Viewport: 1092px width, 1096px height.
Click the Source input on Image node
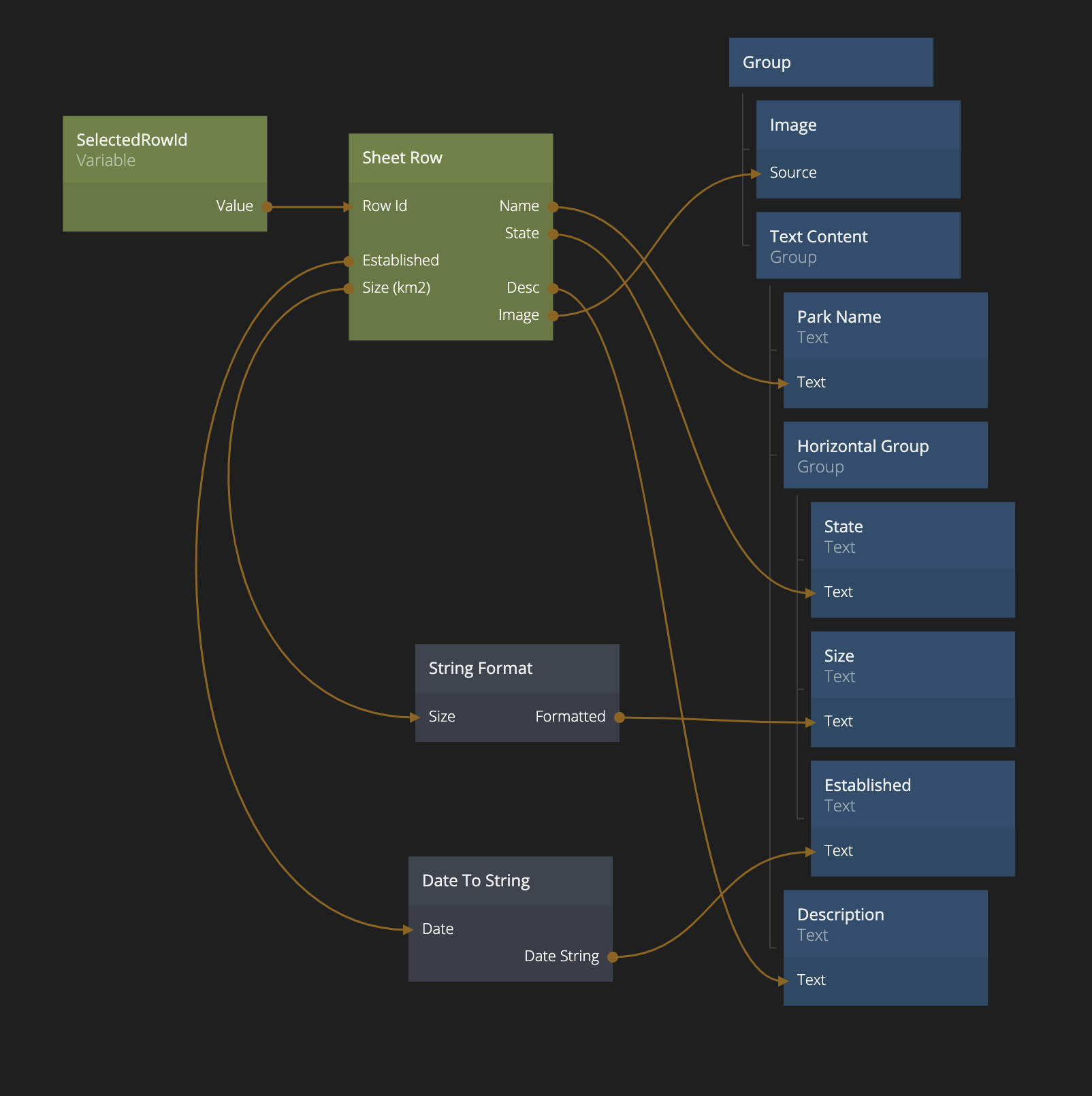click(793, 174)
